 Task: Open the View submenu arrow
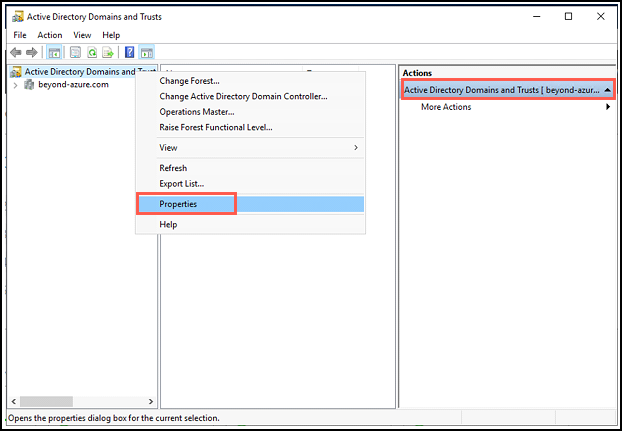356,147
